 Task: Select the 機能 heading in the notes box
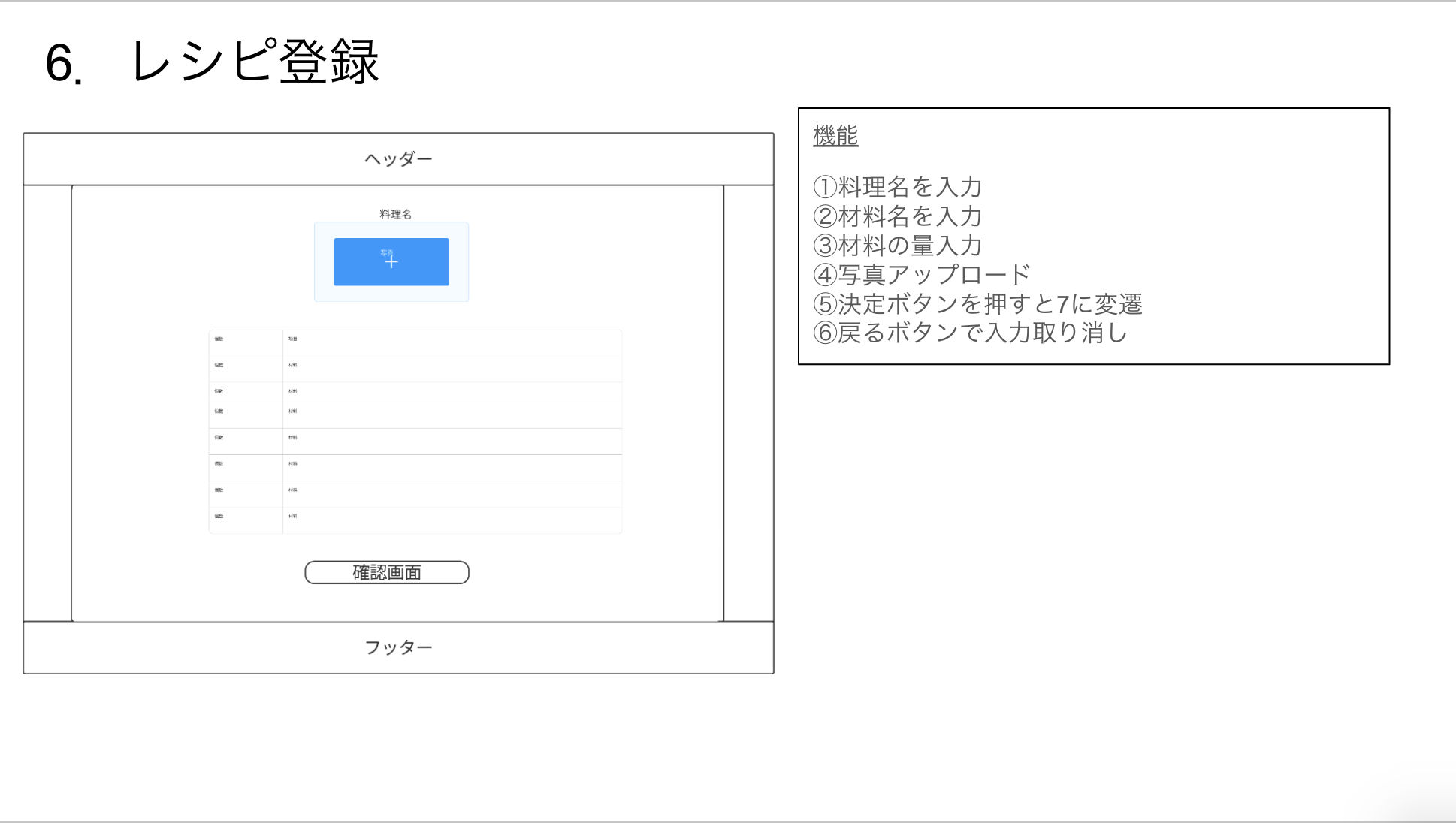(836, 136)
